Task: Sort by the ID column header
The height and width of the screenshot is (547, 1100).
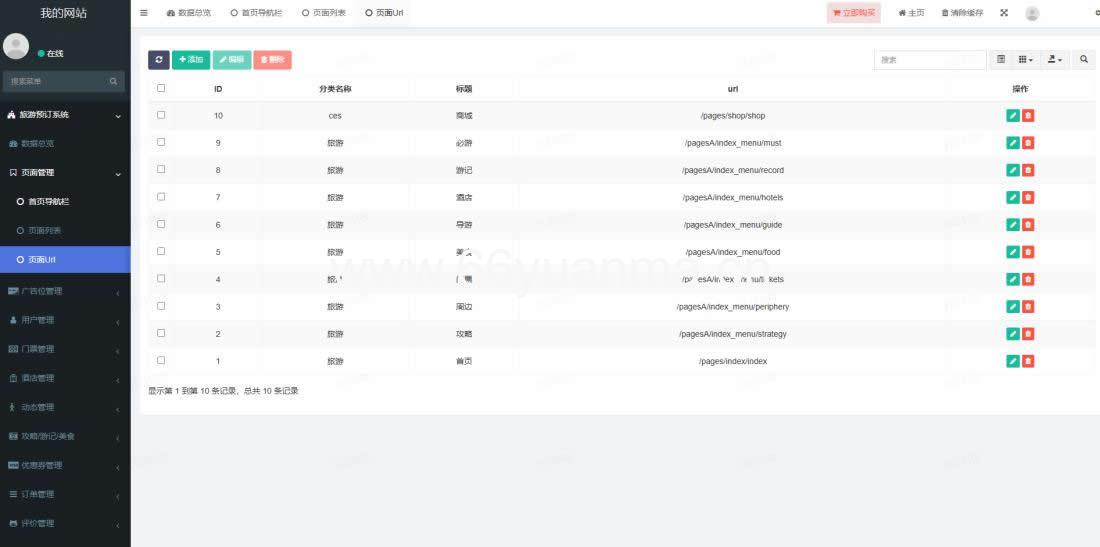Action: click(x=218, y=89)
